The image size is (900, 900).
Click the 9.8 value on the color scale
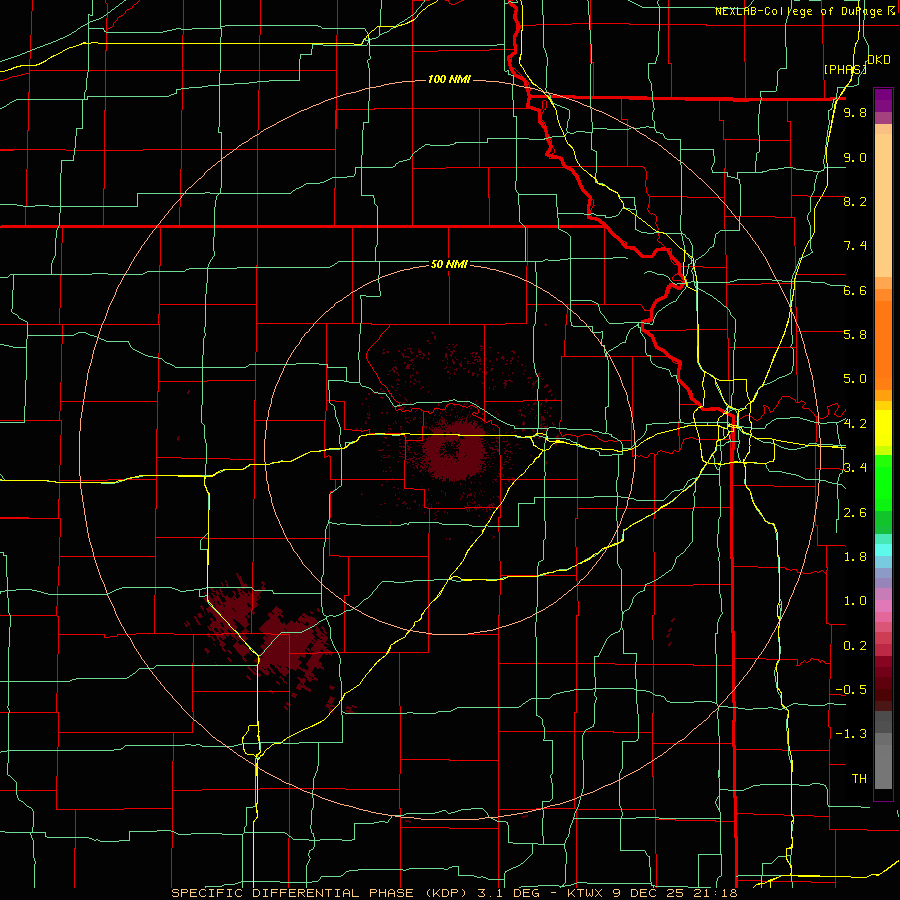(855, 112)
